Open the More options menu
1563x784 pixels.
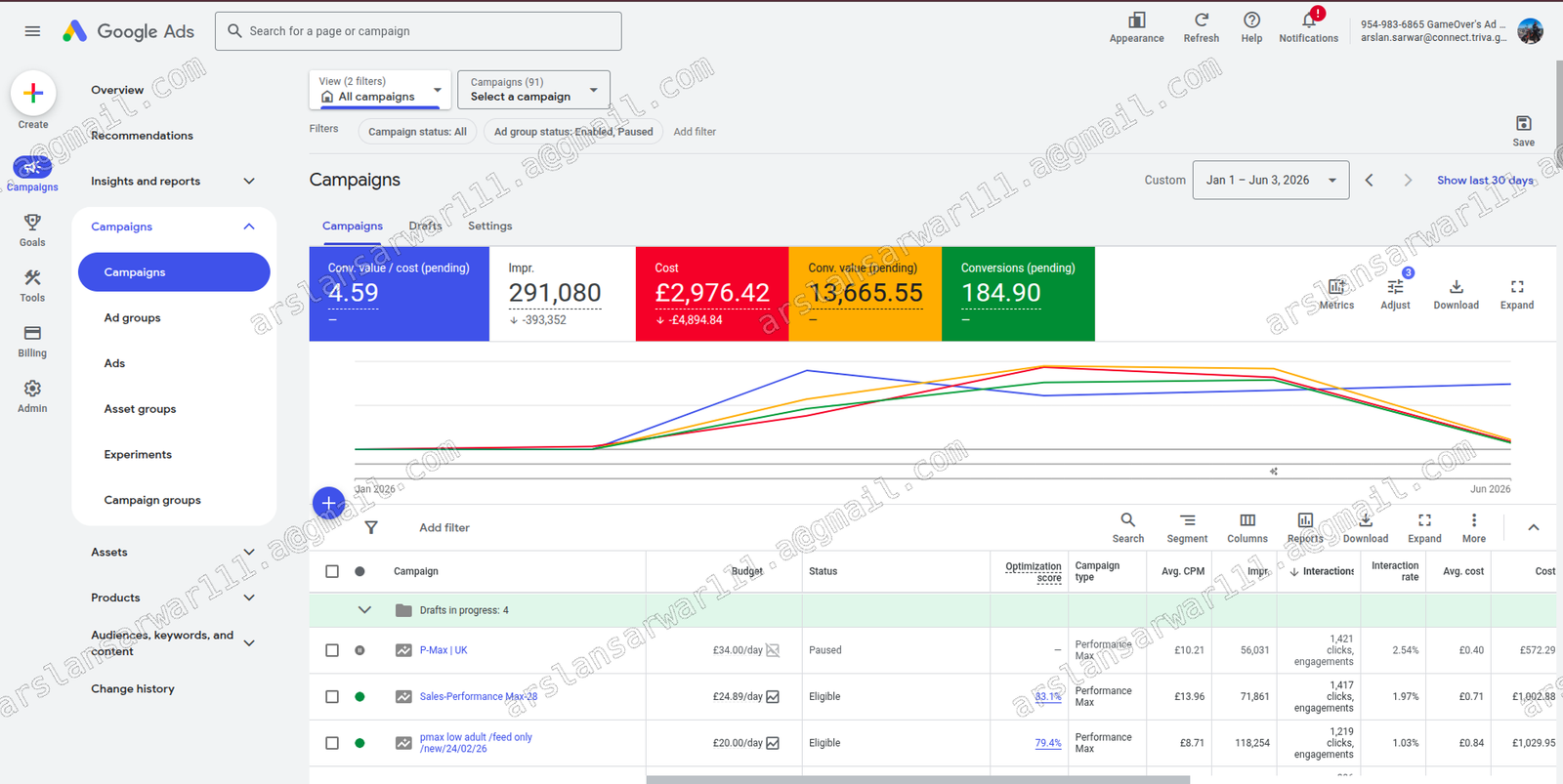pyautogui.click(x=1474, y=527)
